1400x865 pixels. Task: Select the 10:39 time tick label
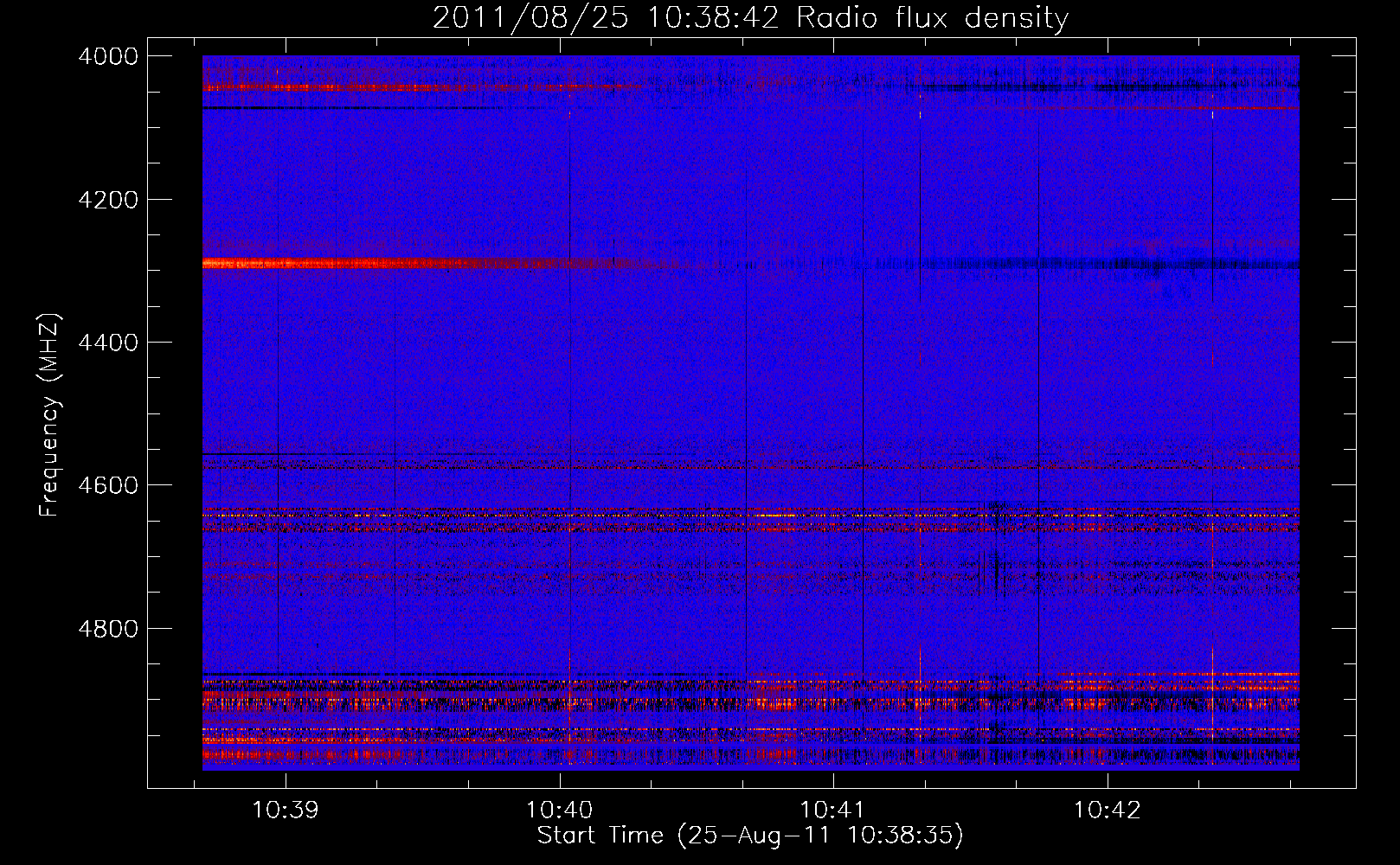(x=285, y=810)
